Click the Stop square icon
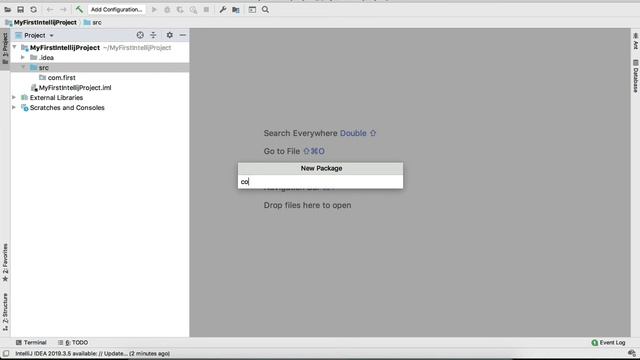Viewport: 640px width, 360px height. (x=206, y=9)
